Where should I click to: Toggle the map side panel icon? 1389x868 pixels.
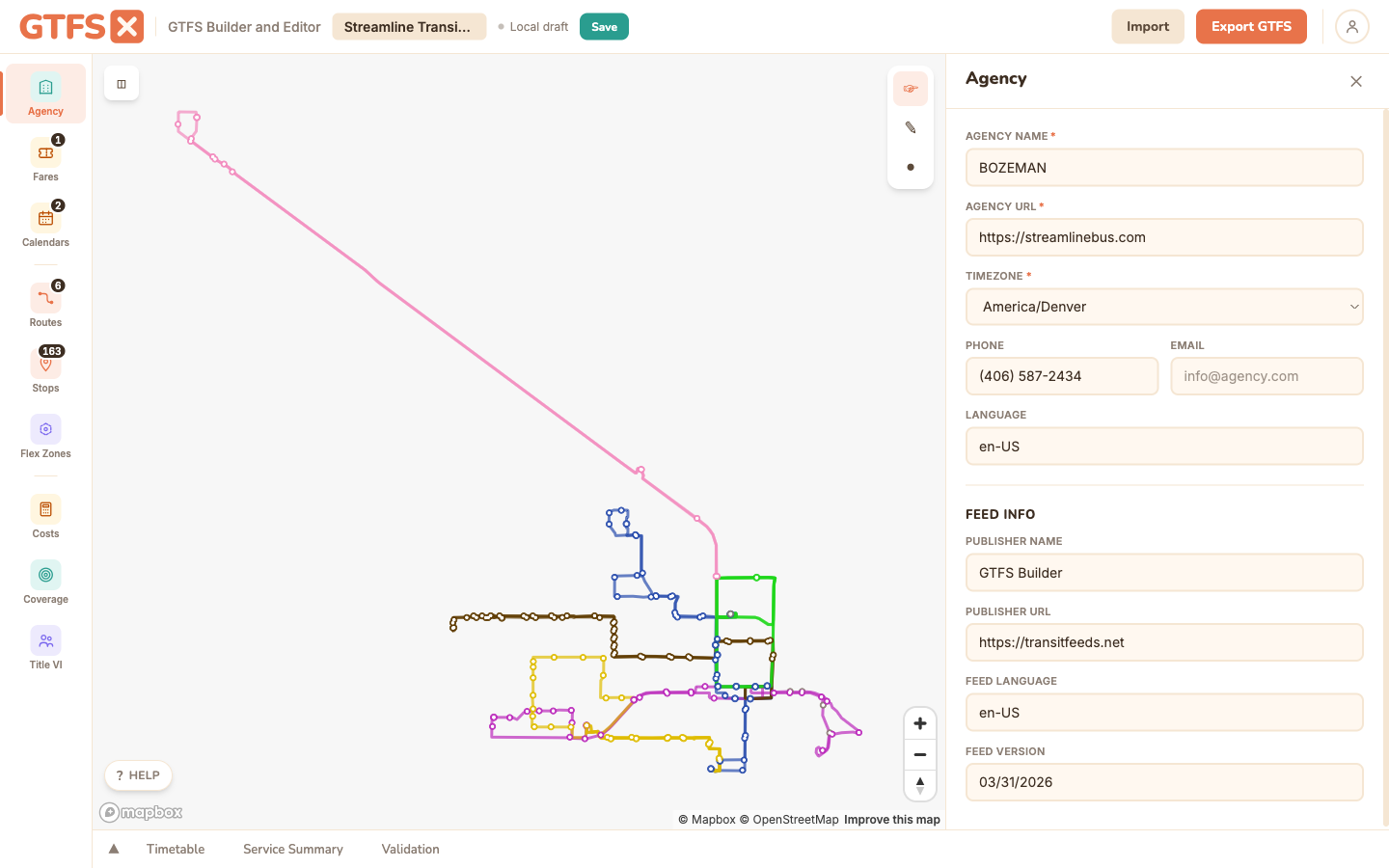tap(122, 84)
